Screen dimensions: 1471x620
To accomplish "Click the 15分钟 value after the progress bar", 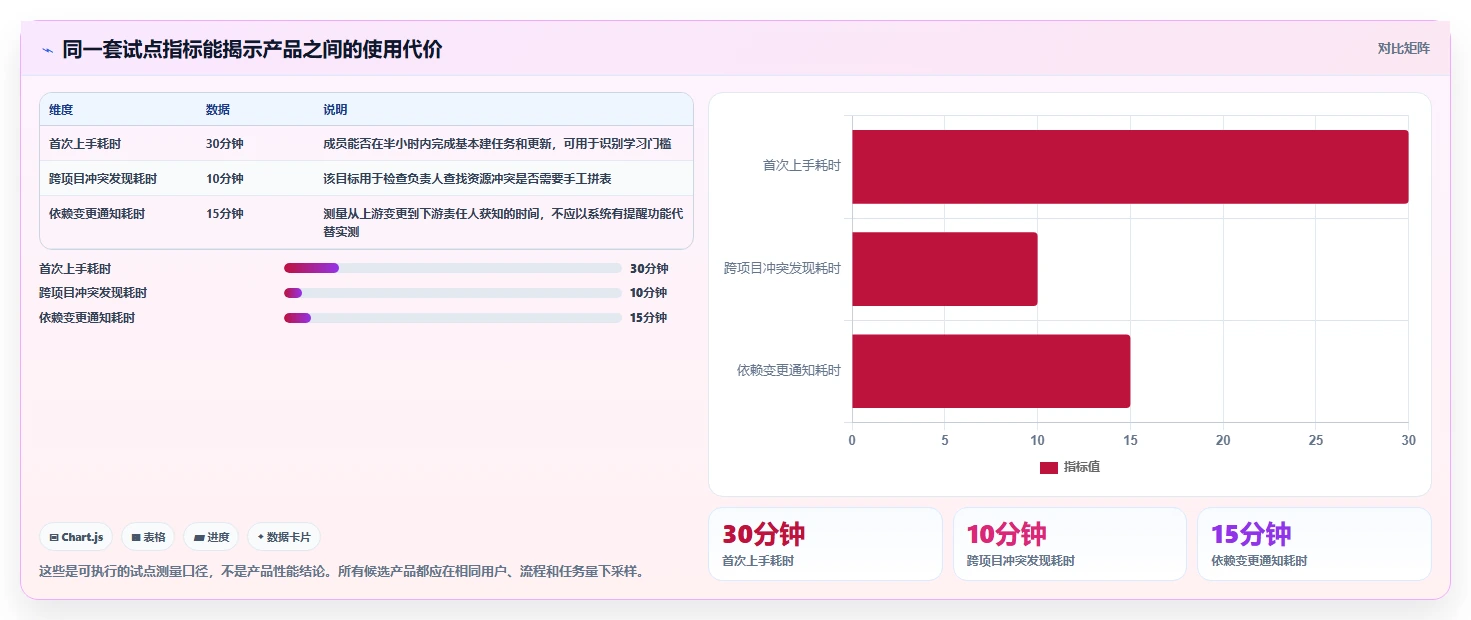I will coord(648,318).
